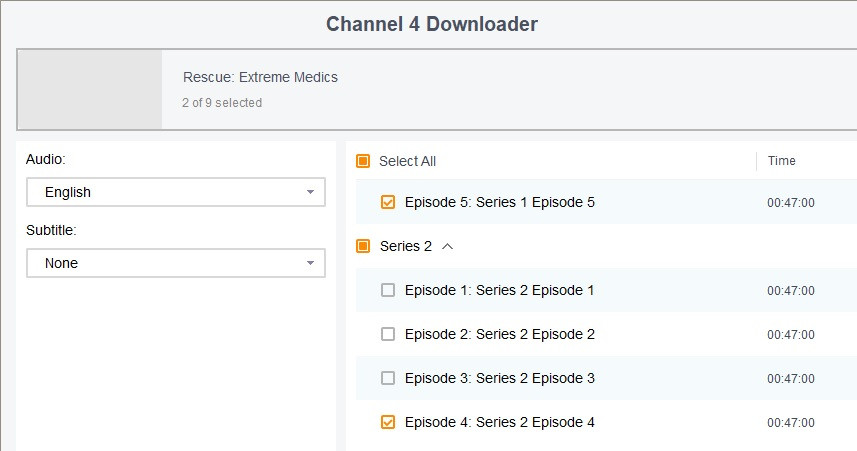Click the show thumbnail placeholder image
The height and width of the screenshot is (451, 857).
click(x=90, y=90)
